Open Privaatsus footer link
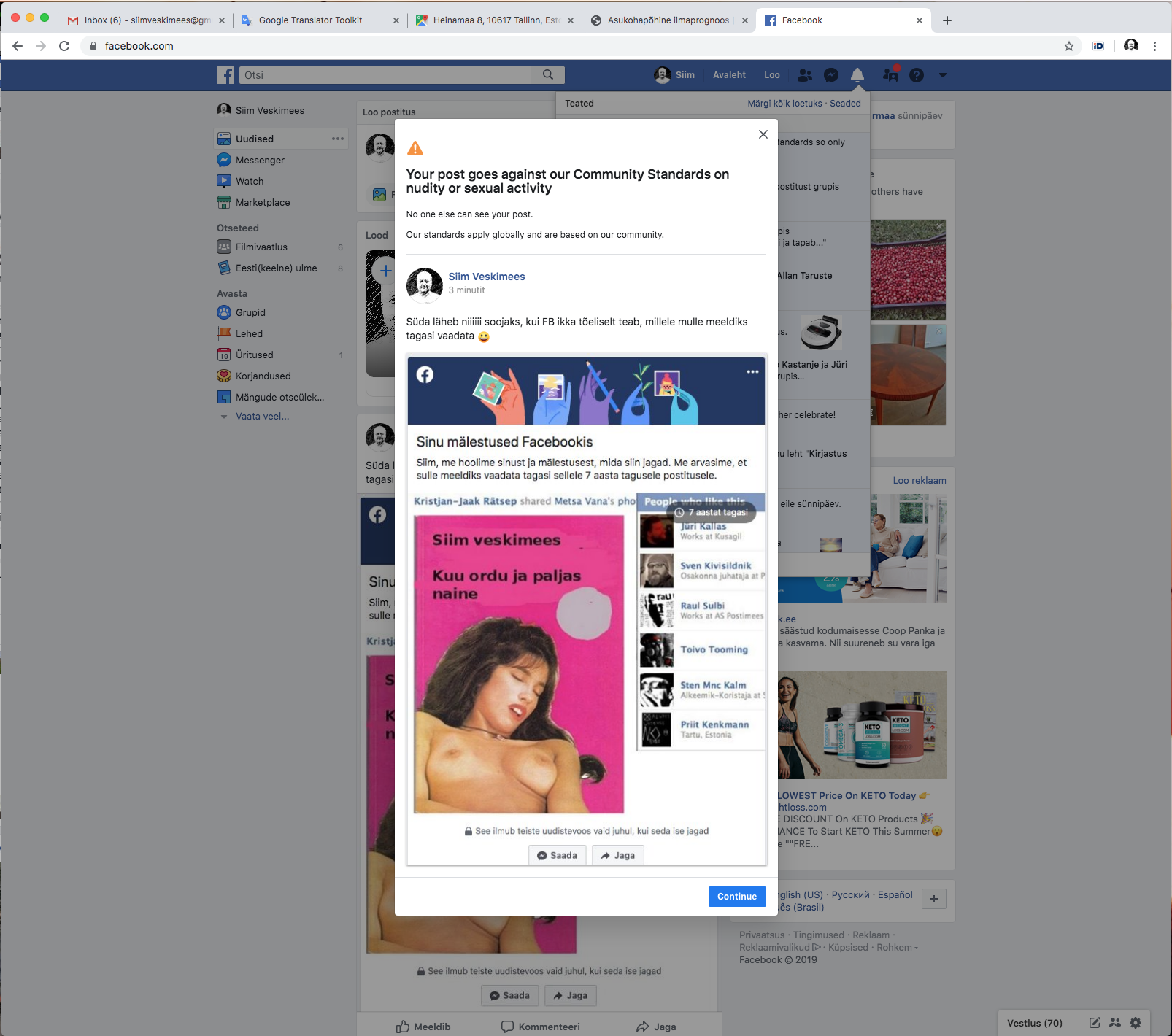The image size is (1172, 1036). coord(762,935)
